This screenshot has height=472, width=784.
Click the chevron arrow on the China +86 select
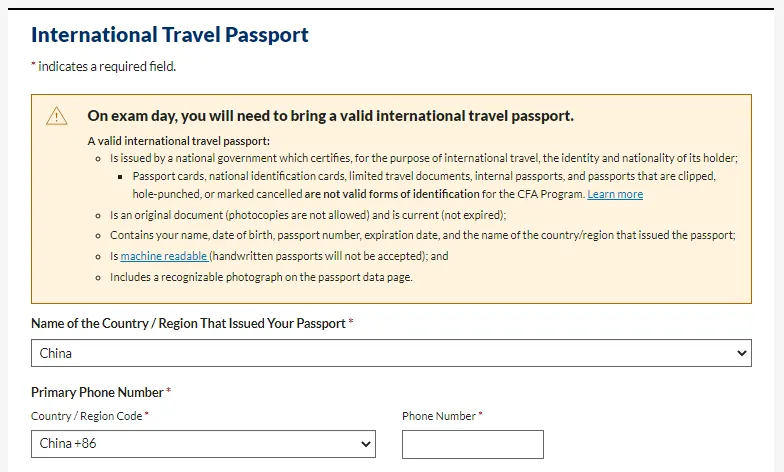(x=366, y=444)
